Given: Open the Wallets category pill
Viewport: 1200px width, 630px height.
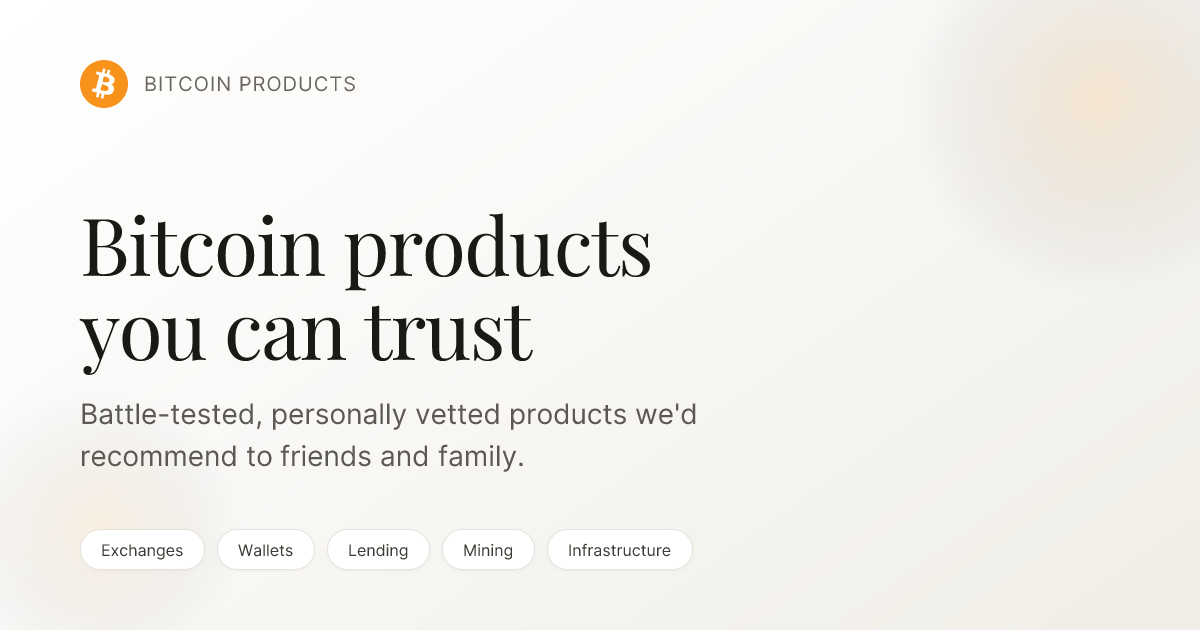Looking at the screenshot, I should click(x=266, y=550).
